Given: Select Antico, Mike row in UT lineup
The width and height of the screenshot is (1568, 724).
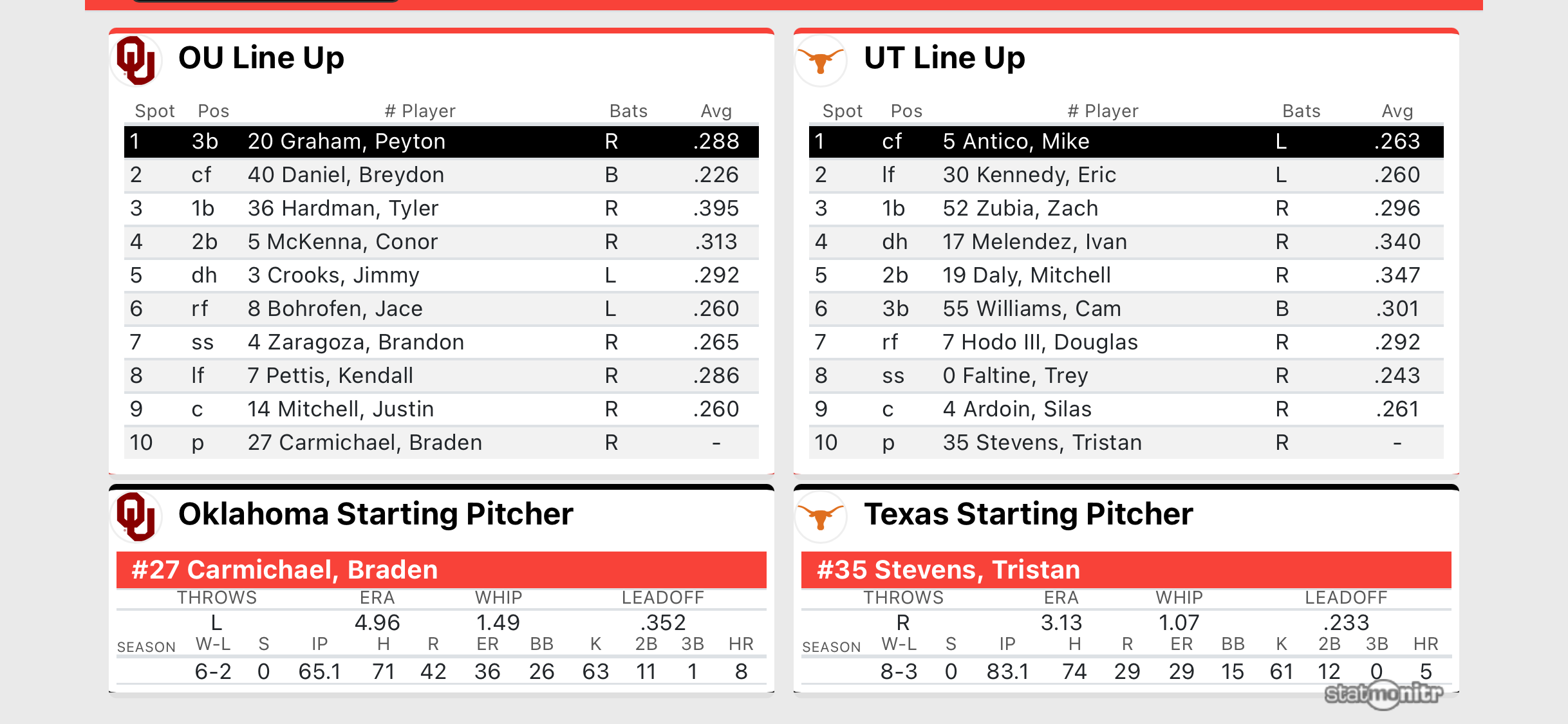Looking at the screenshot, I should (x=1125, y=142).
